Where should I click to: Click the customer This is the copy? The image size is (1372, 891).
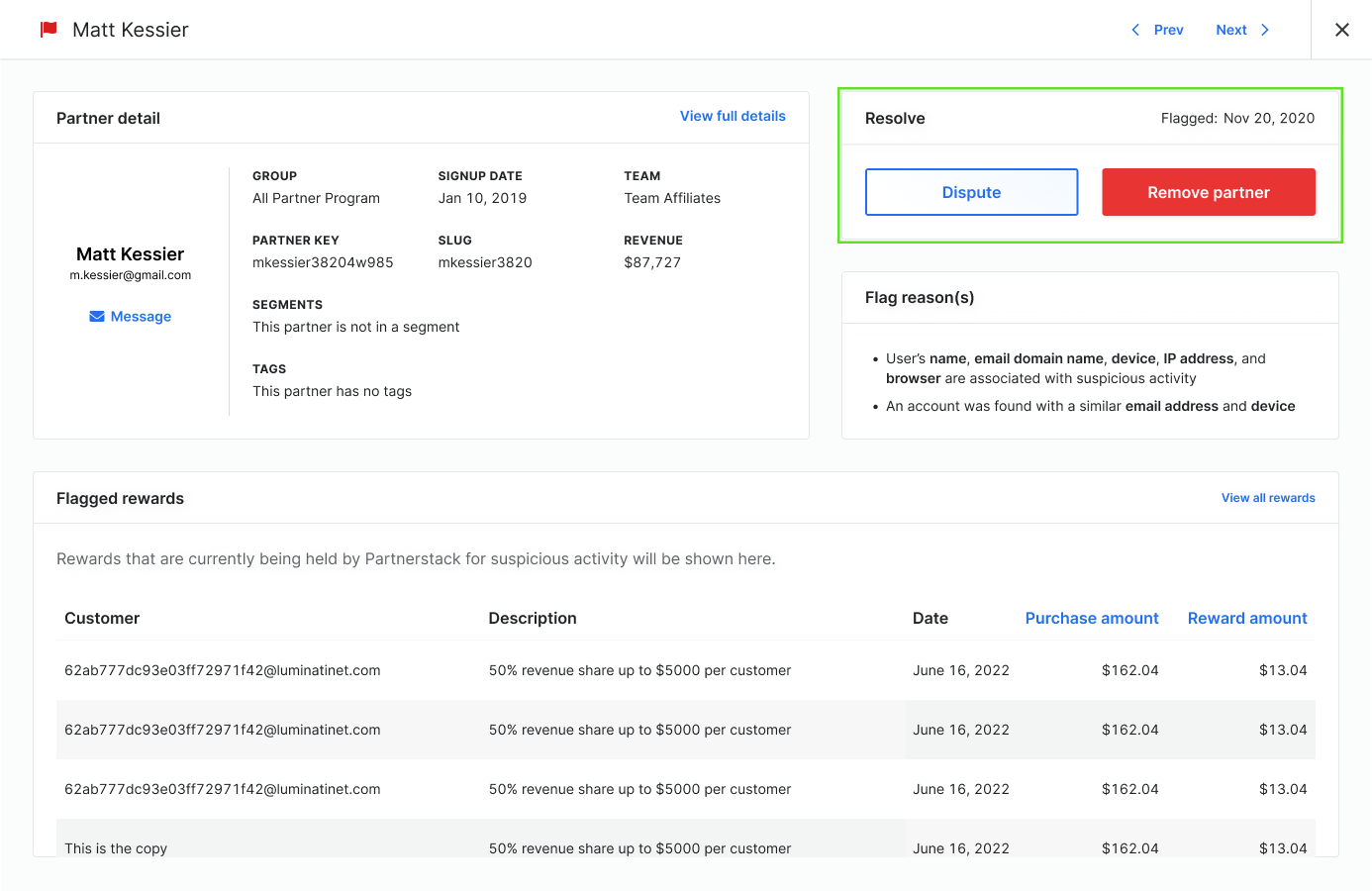pyautogui.click(x=116, y=848)
